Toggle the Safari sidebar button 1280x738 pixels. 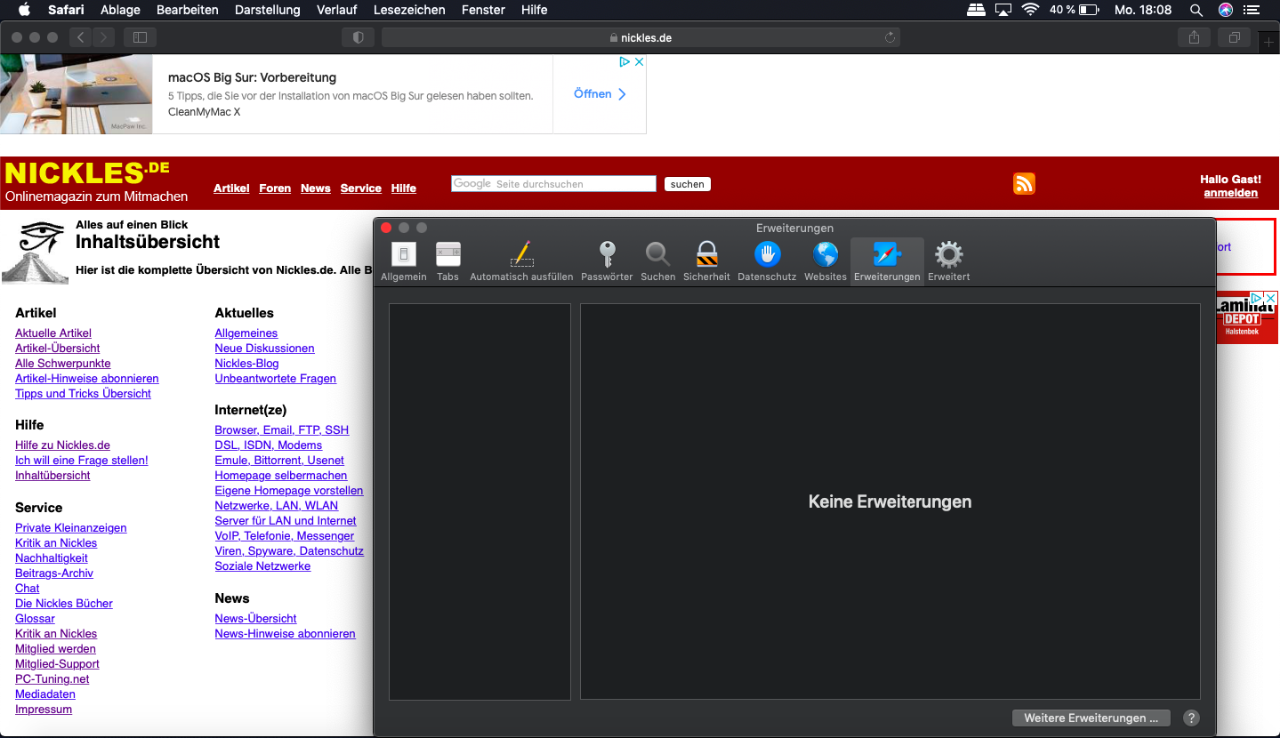point(140,37)
